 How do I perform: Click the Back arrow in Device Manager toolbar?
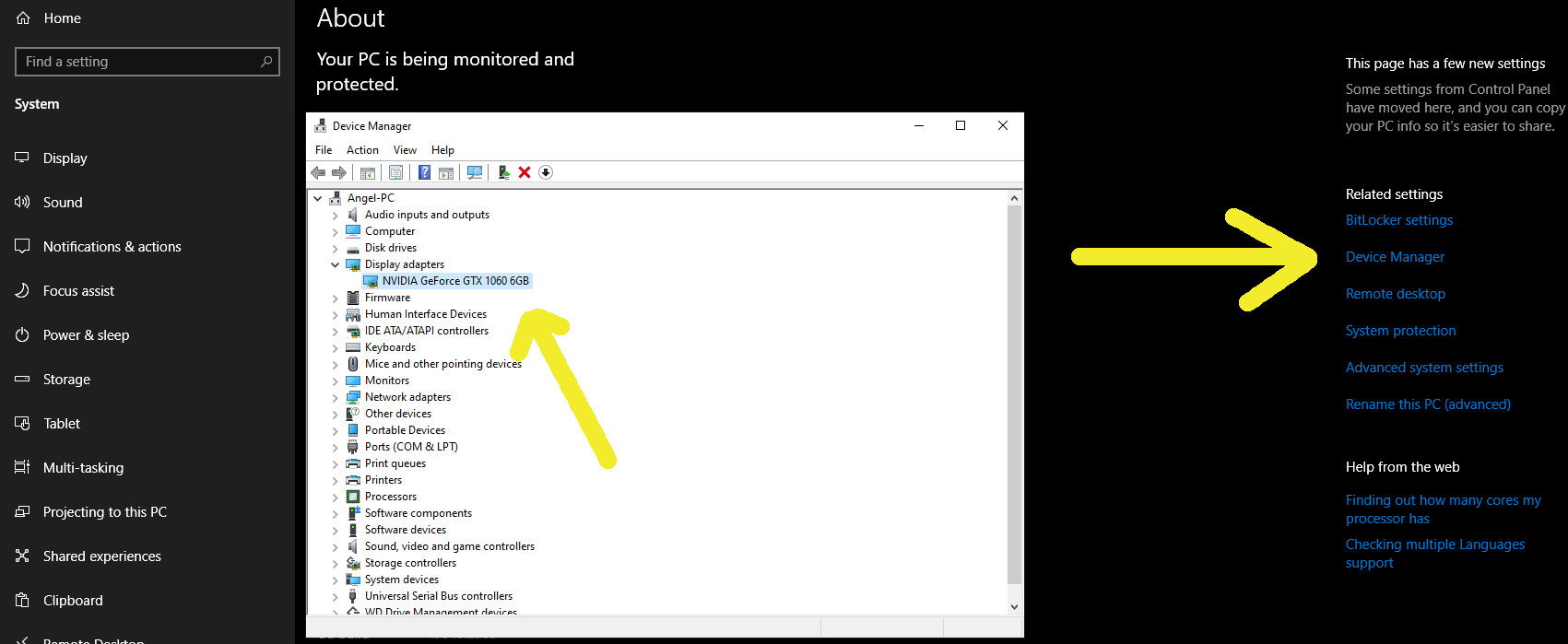coord(318,172)
